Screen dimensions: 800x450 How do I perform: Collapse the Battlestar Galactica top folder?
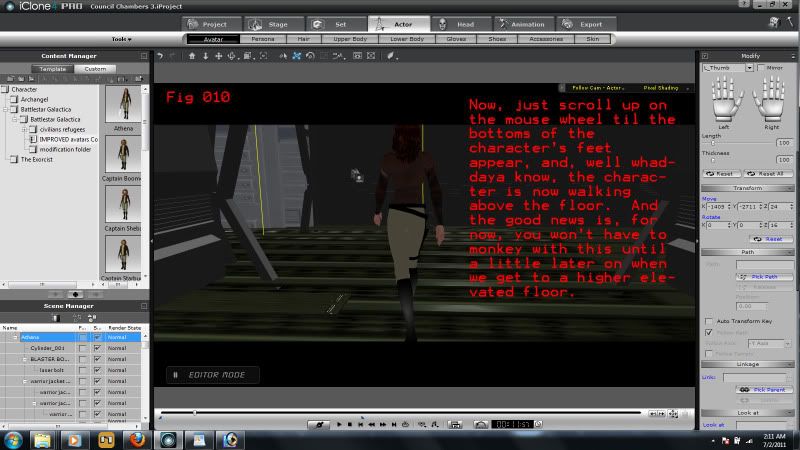[6, 109]
